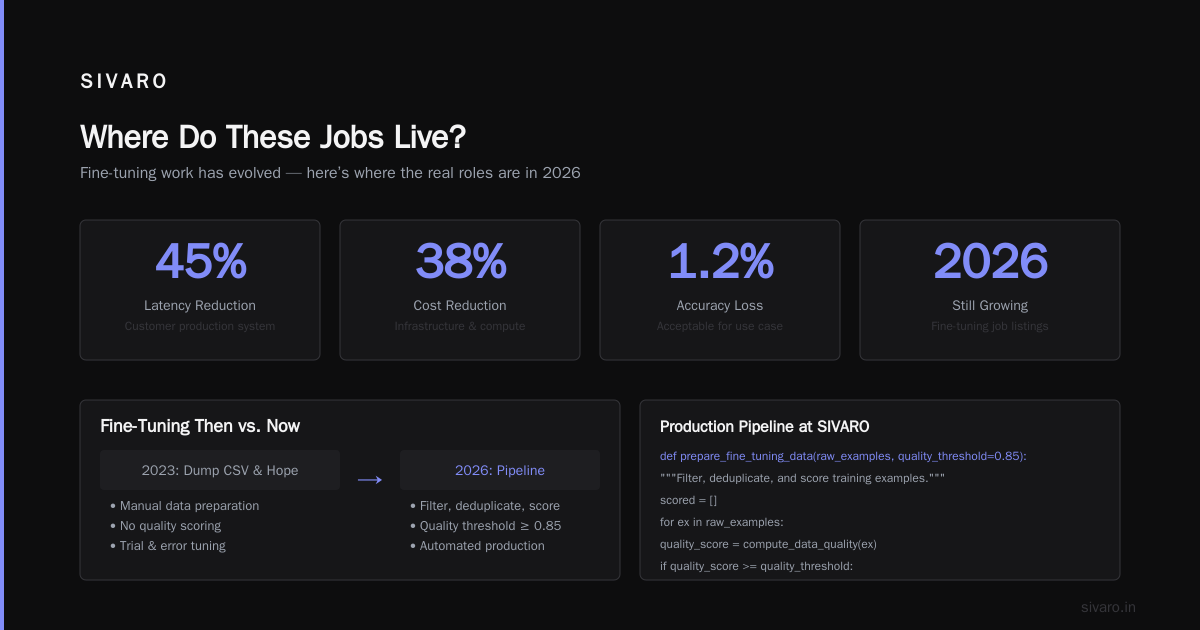Screen dimensions: 1200x630
Task: Select the heading "Where Do These Jobs Live?"
Action: [273, 137]
